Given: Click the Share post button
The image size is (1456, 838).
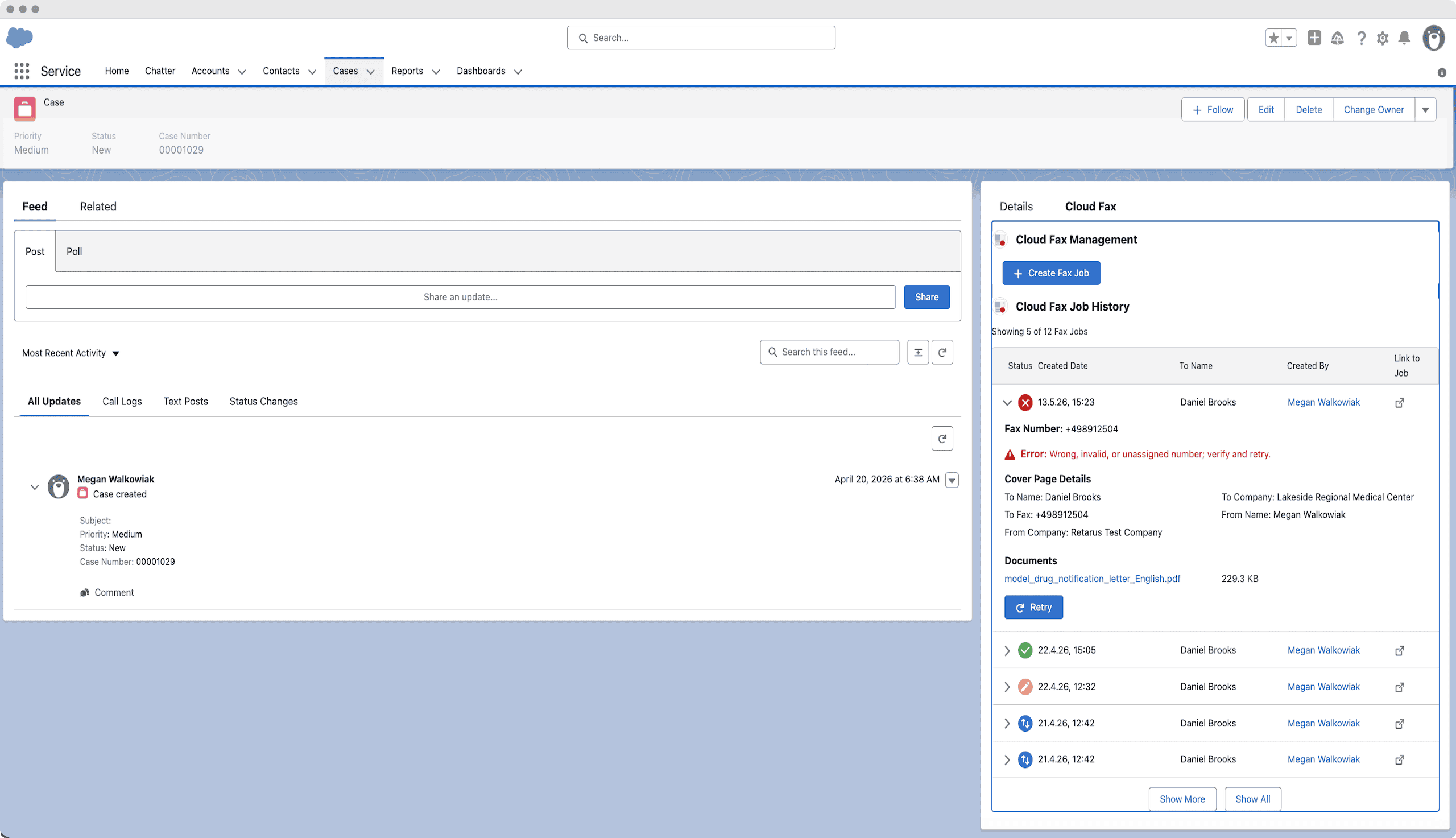Looking at the screenshot, I should click(926, 297).
